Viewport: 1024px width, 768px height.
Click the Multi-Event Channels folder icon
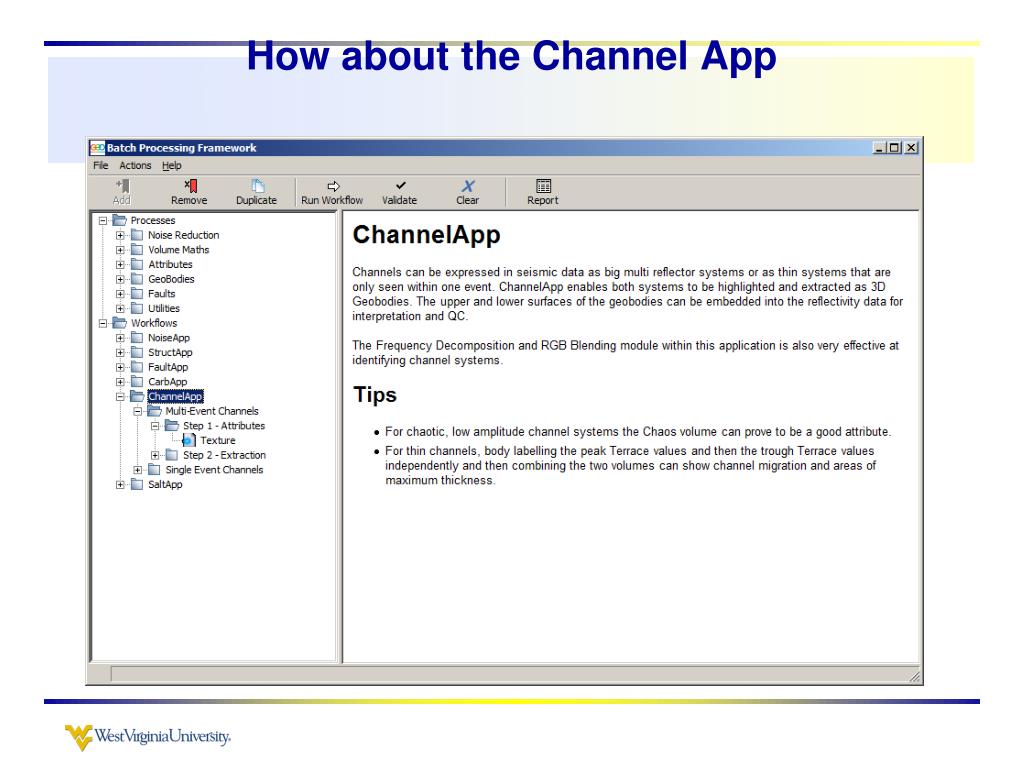pos(155,411)
